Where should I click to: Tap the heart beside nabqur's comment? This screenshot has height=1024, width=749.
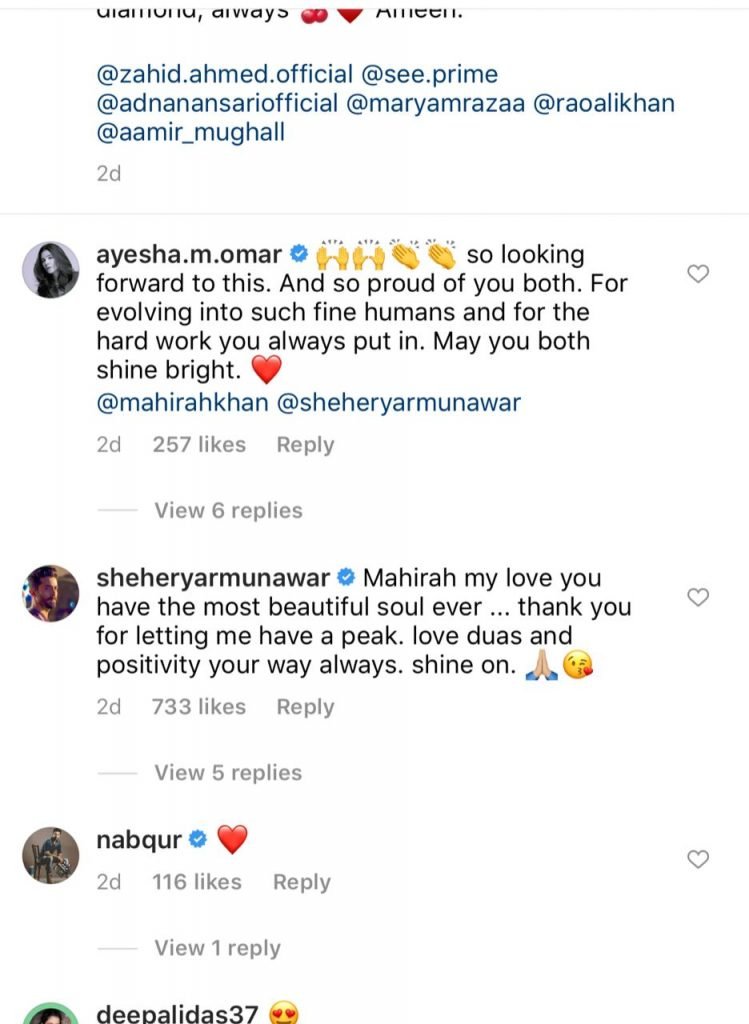point(699,859)
